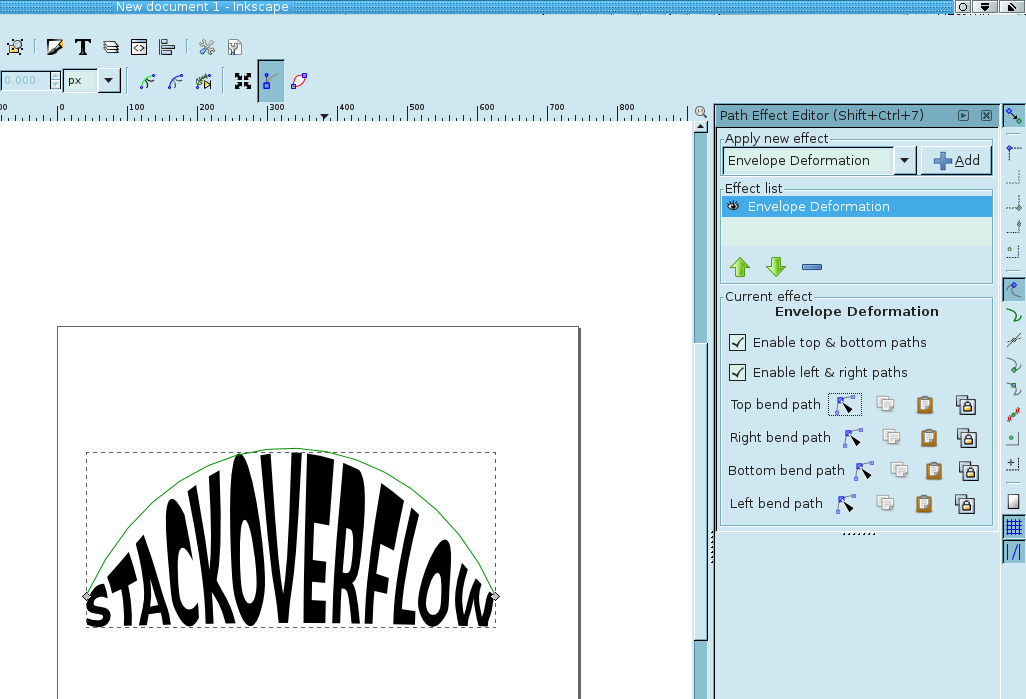
Task: Click the STACKOVERFLOW text object
Action: (290, 541)
